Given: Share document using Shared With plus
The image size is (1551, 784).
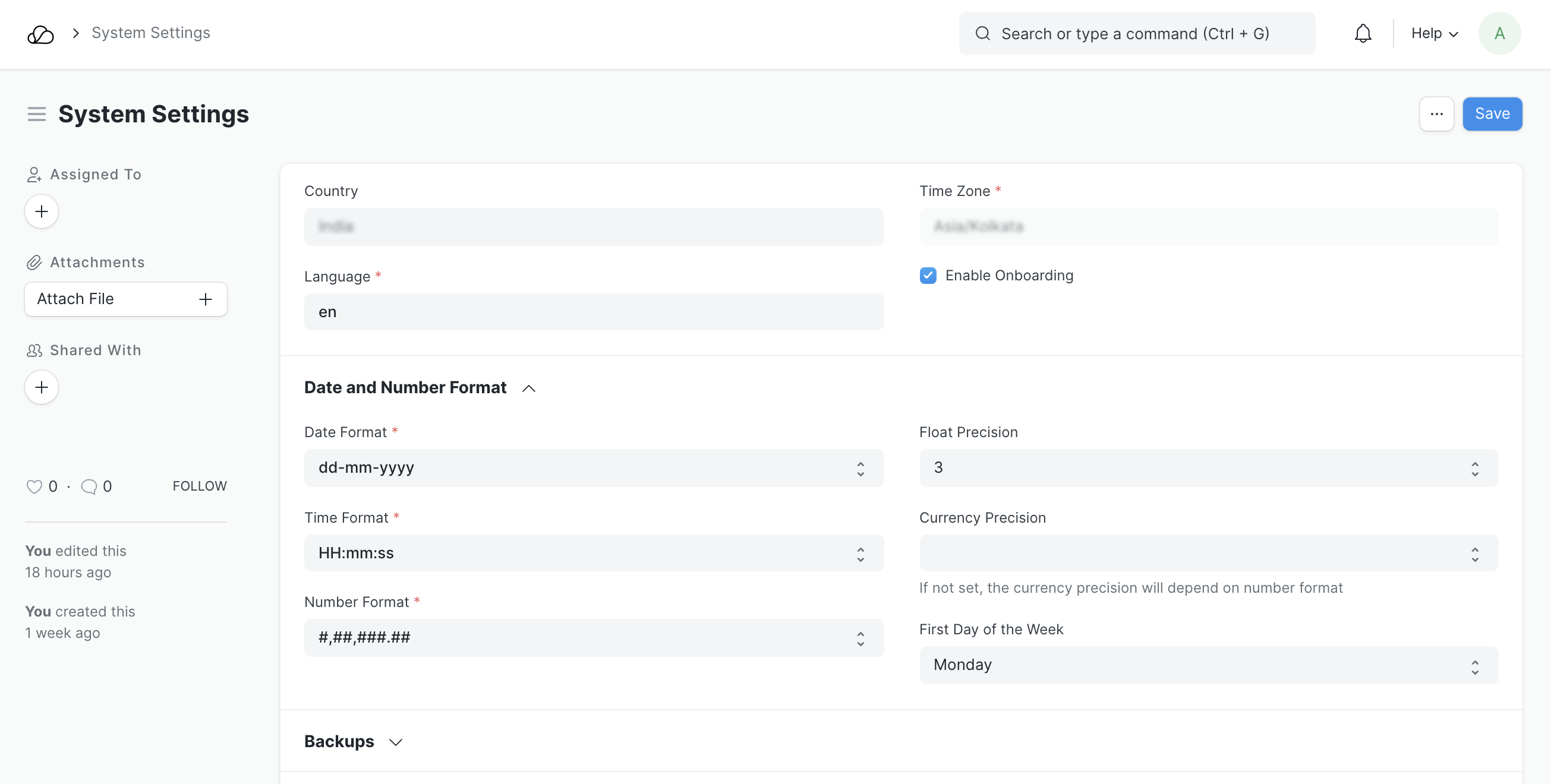Looking at the screenshot, I should (x=42, y=387).
